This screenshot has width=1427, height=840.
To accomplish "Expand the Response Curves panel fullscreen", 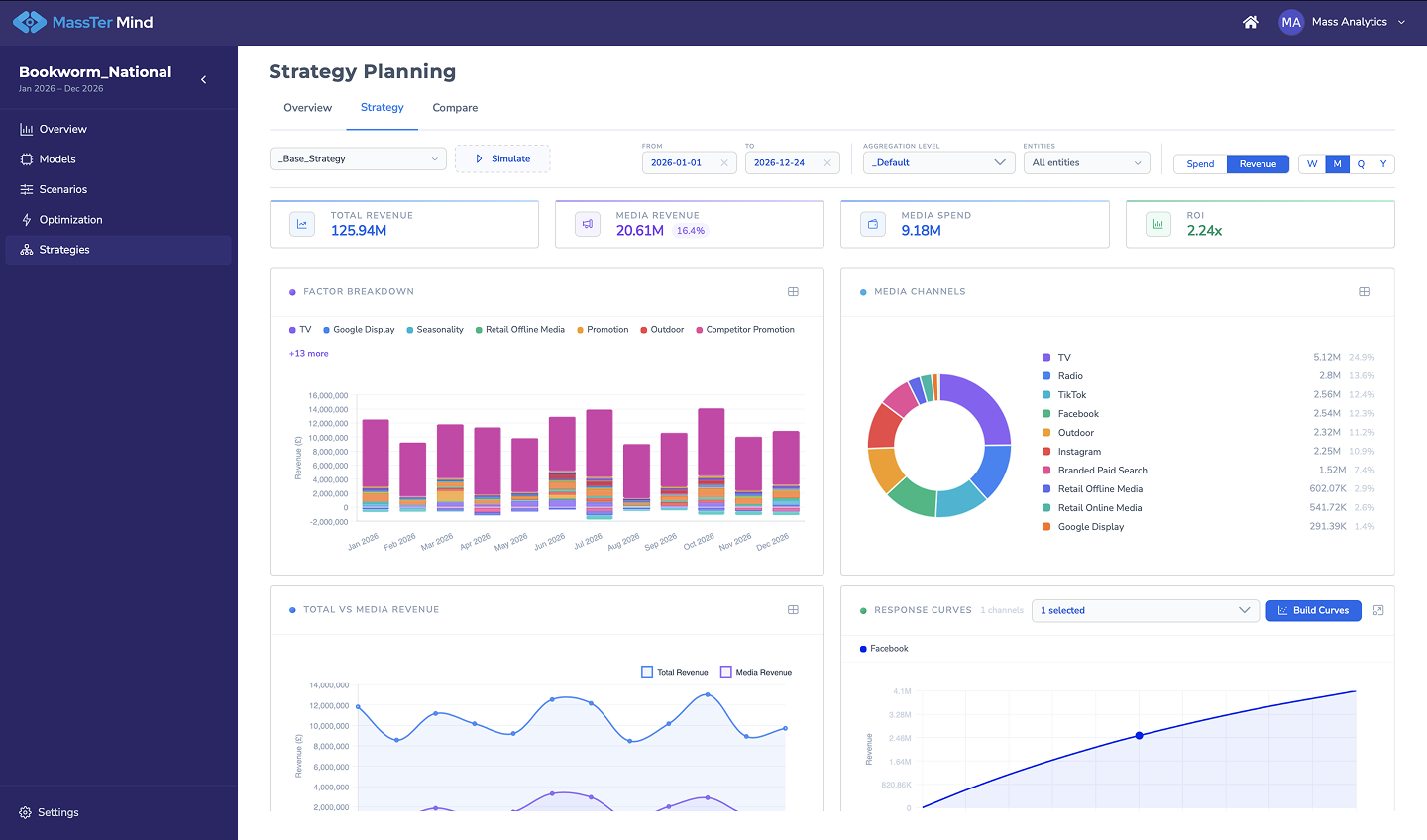I will (1378, 611).
